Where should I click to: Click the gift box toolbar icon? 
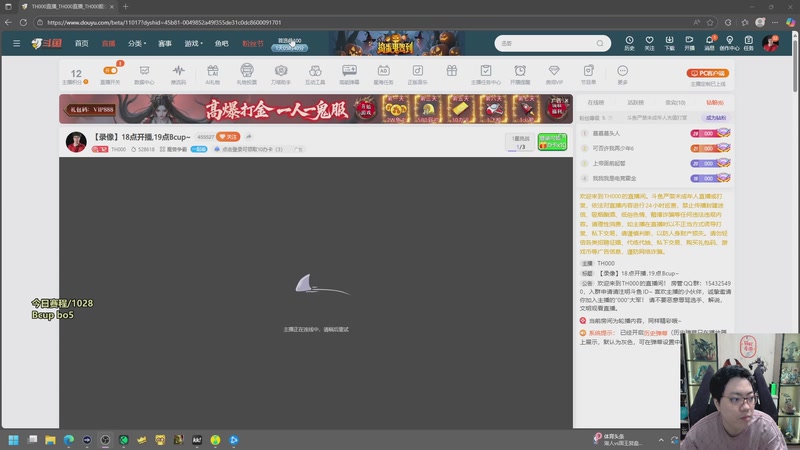452,71
